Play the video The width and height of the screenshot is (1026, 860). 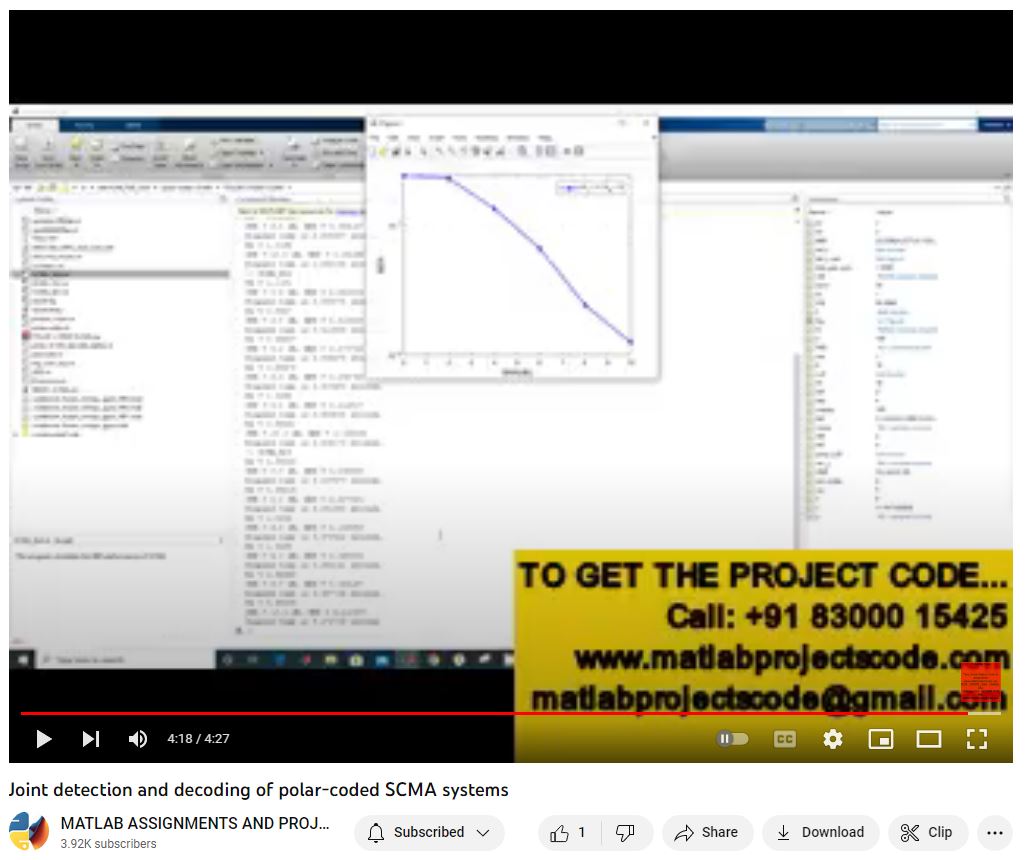44,739
